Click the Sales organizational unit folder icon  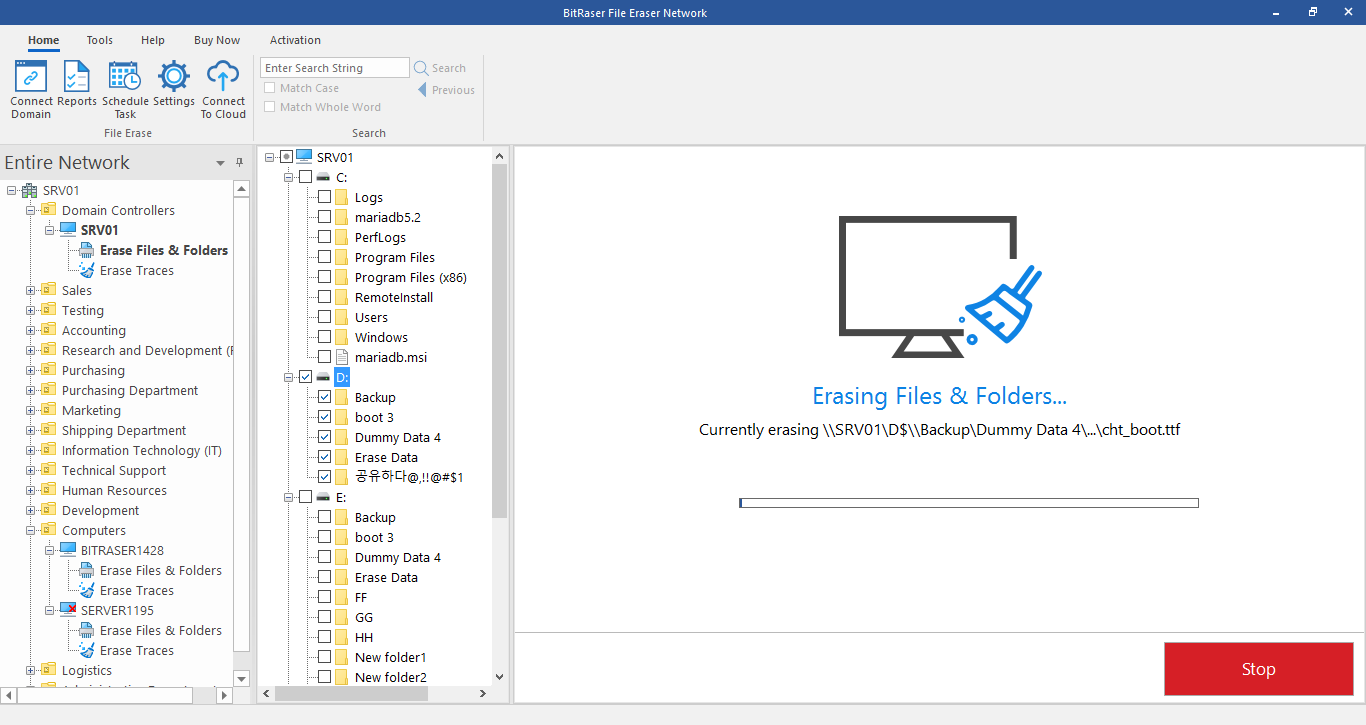[x=49, y=290]
